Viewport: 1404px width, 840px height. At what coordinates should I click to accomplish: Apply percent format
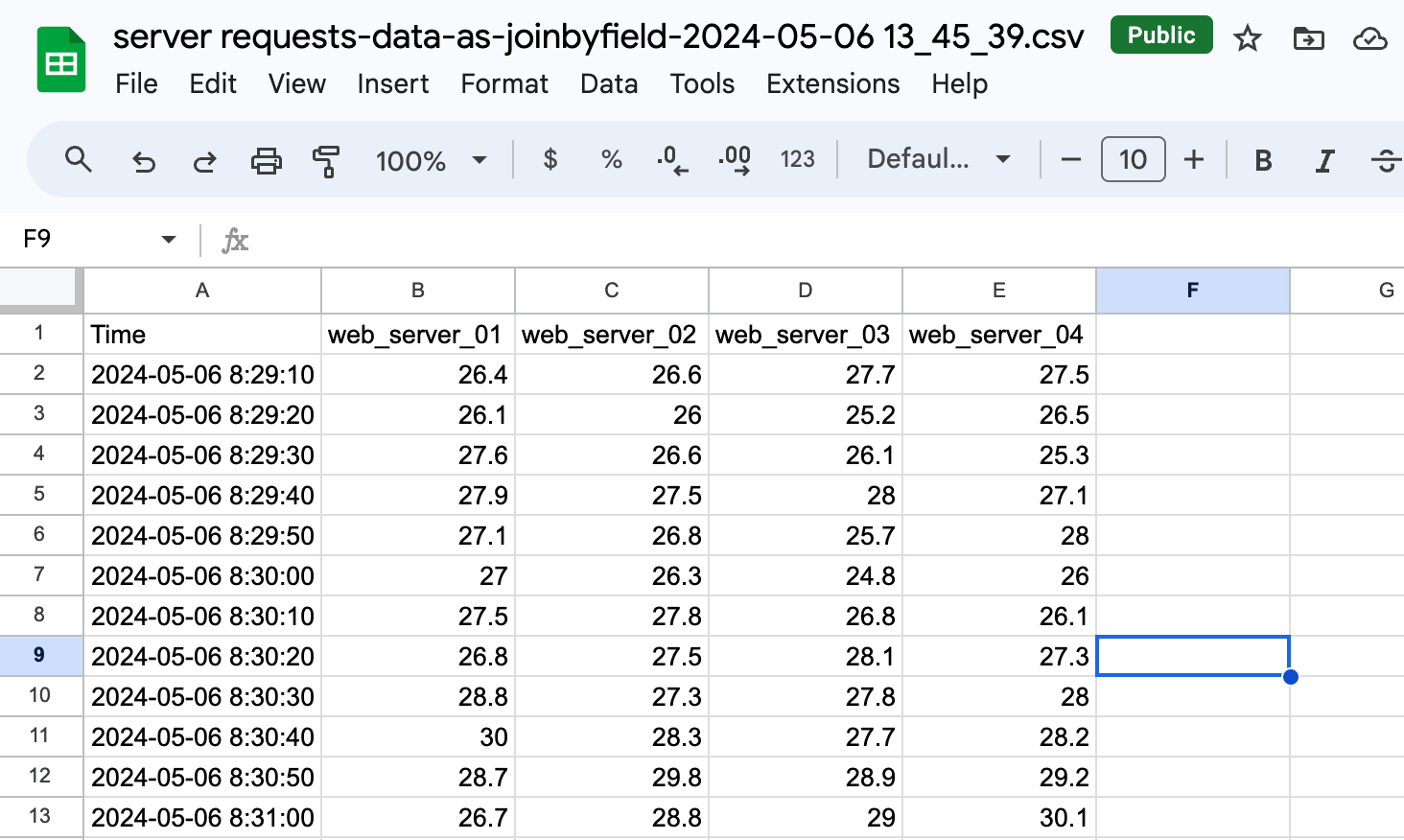pyautogui.click(x=611, y=160)
